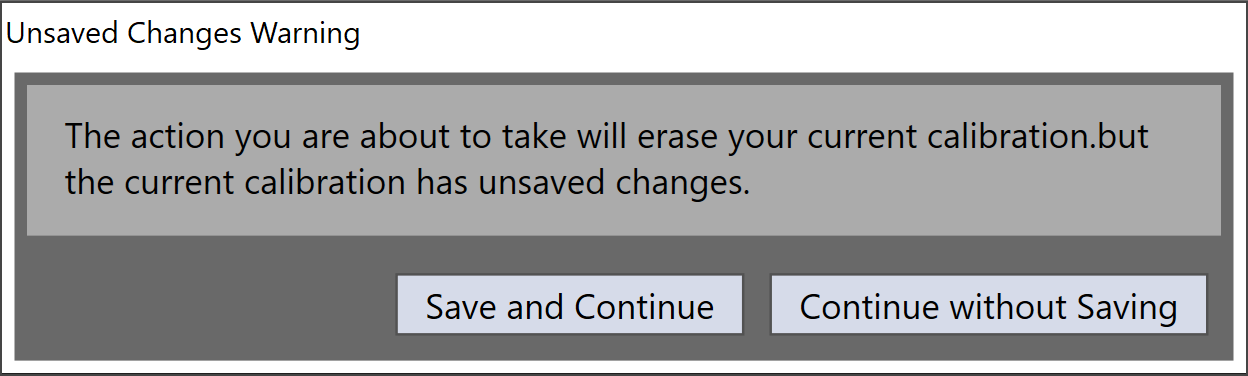
Task: Select the Unsaved Changes Warning title text
Action: pyautogui.click(x=183, y=33)
